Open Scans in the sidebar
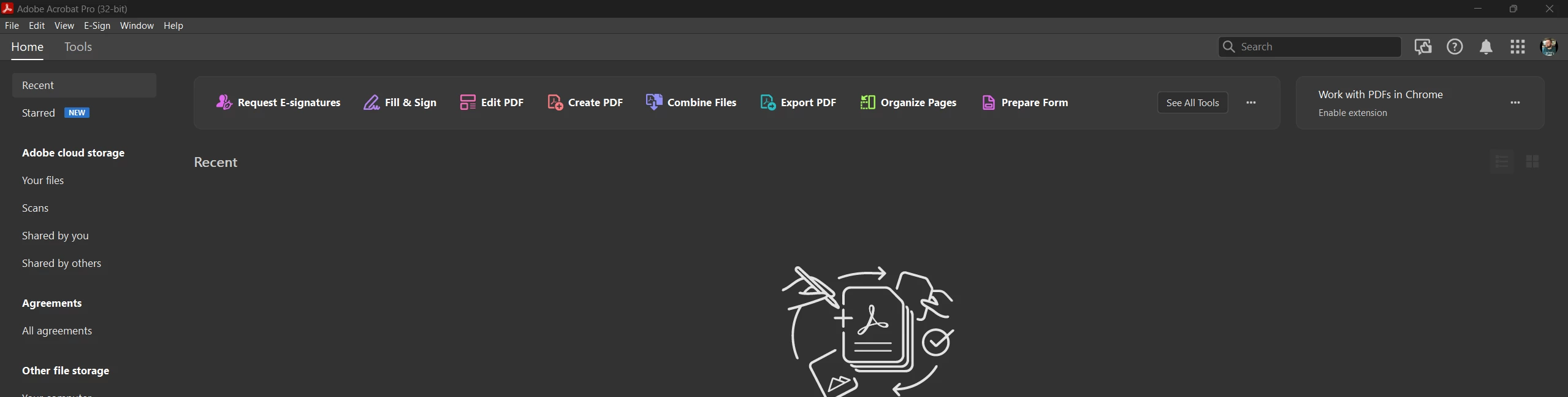The image size is (1568, 397). [x=35, y=208]
